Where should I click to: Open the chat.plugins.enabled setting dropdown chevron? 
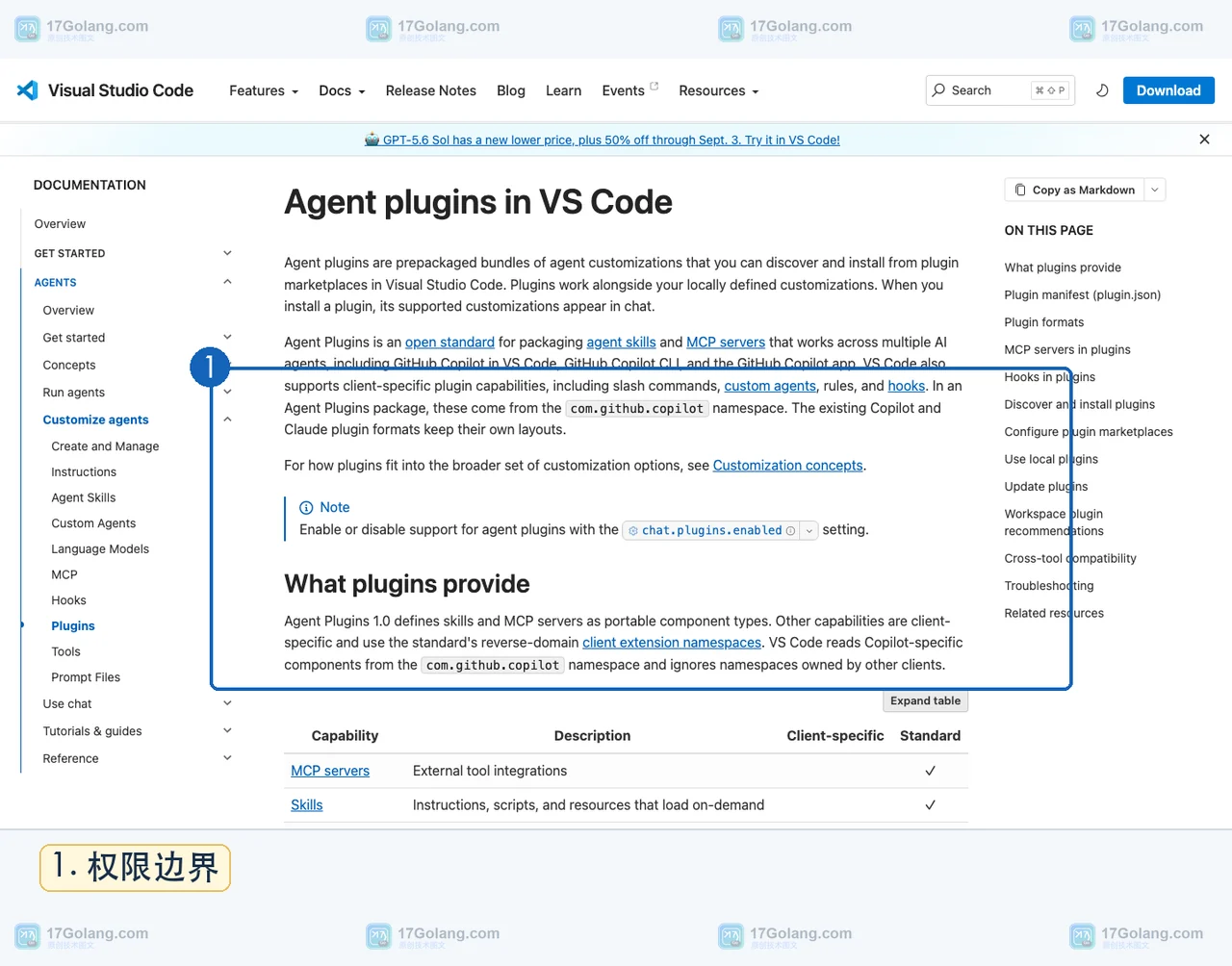(809, 530)
